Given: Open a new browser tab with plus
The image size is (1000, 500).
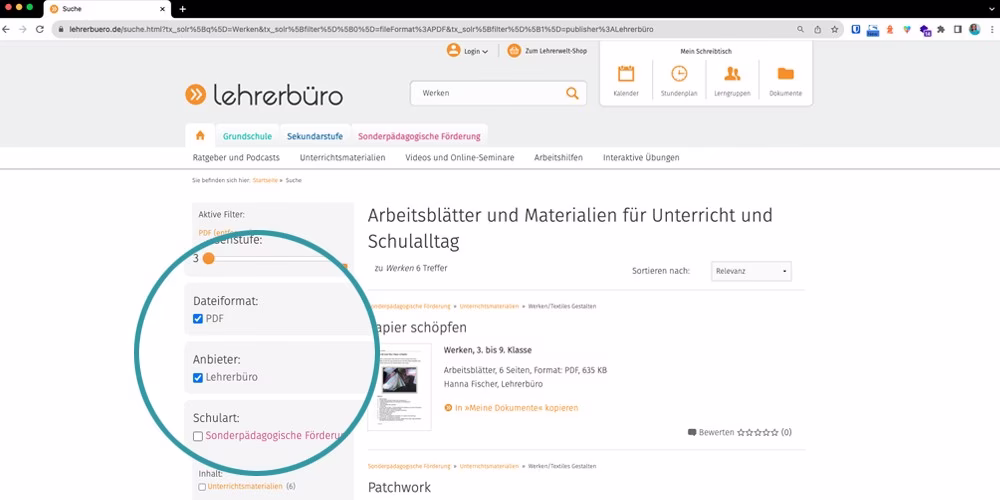Looking at the screenshot, I should pyautogui.click(x=182, y=9).
